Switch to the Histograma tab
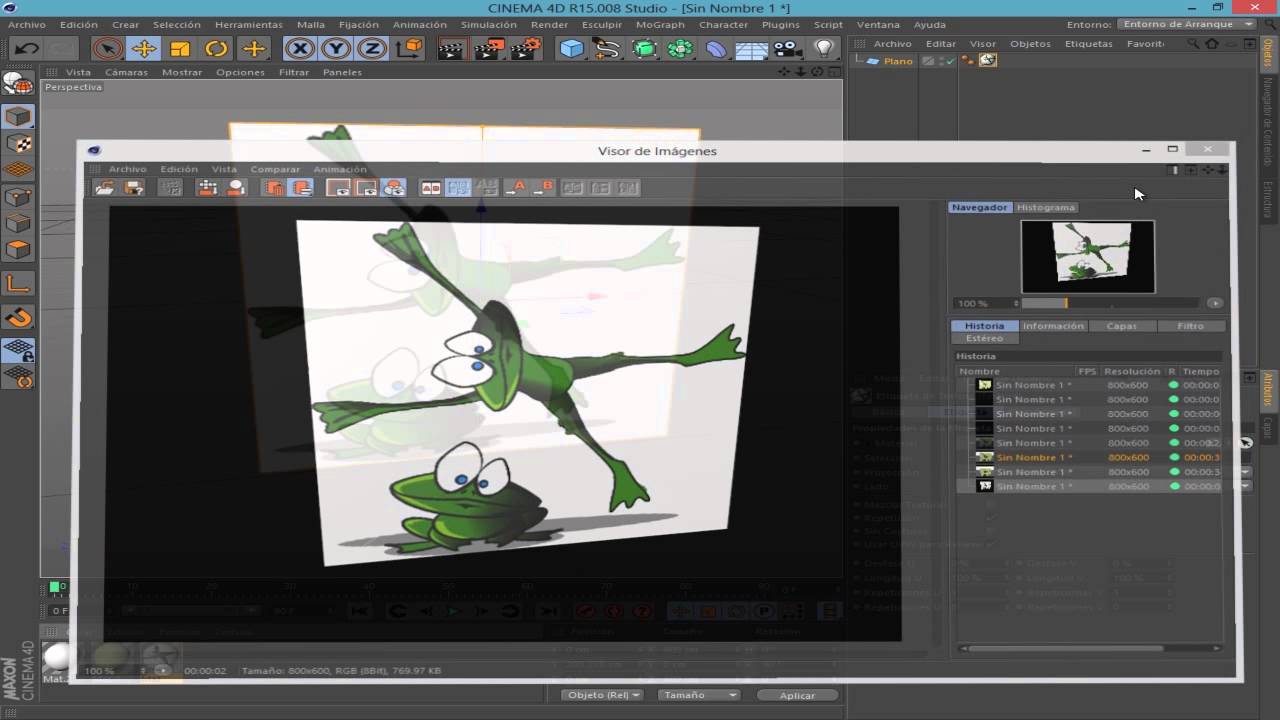The height and width of the screenshot is (720, 1280). [x=1046, y=207]
